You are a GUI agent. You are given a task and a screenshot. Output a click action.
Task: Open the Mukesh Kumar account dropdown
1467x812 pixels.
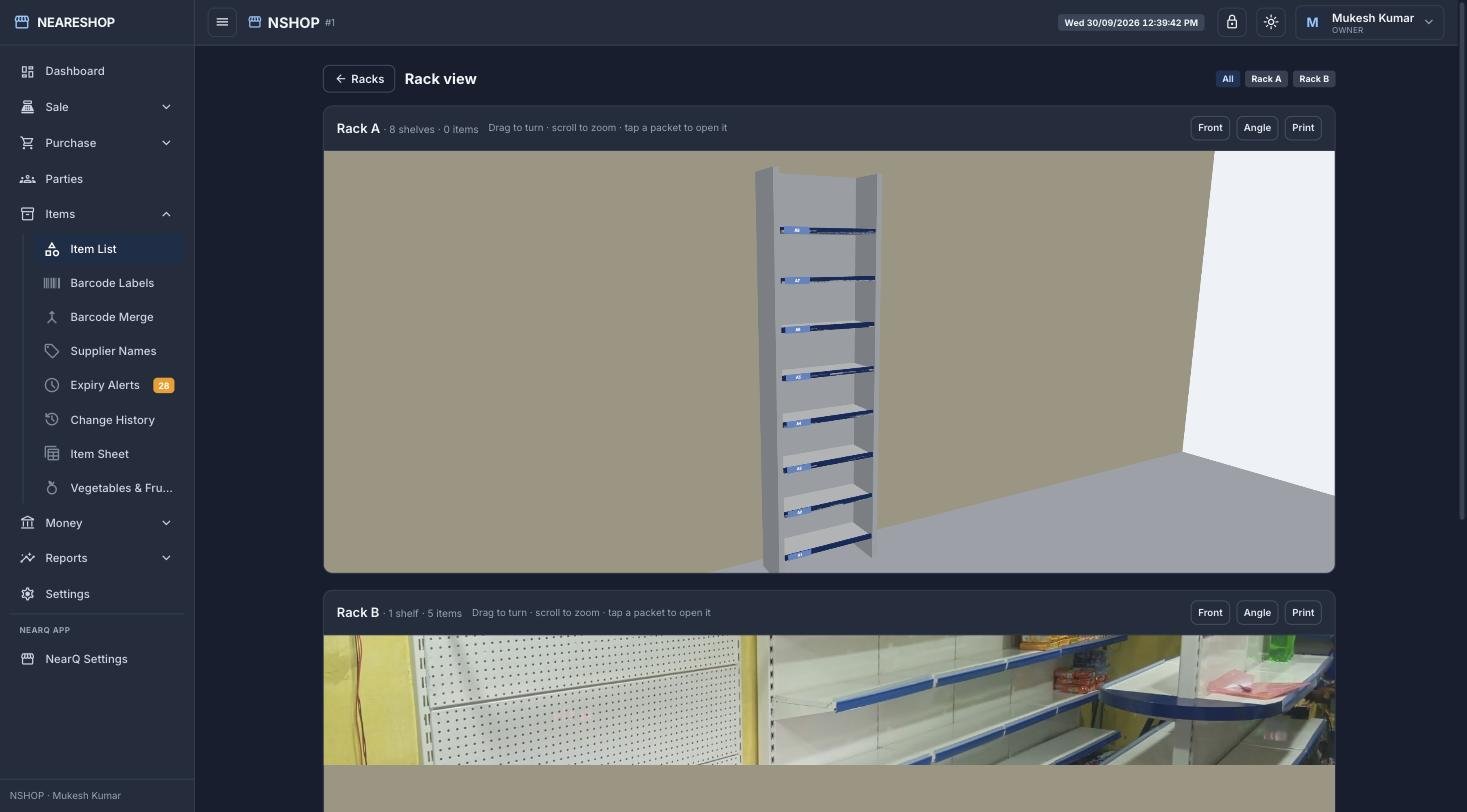pos(1370,22)
